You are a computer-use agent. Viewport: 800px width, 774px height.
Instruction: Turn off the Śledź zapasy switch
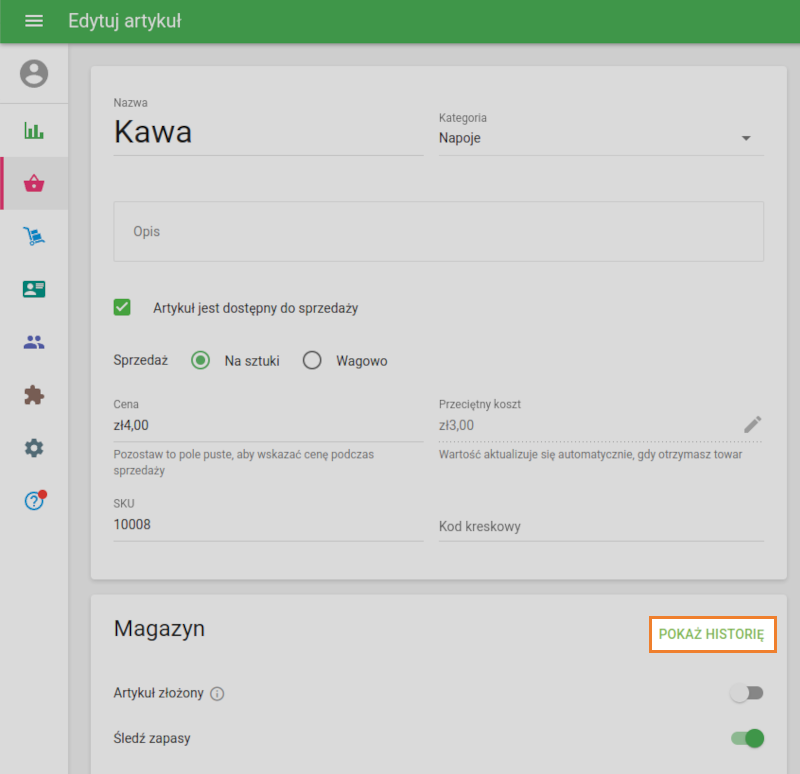[x=747, y=739]
